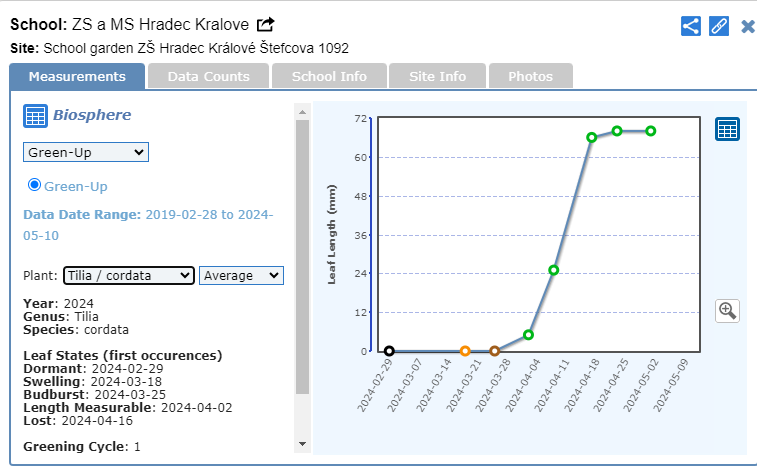The width and height of the screenshot is (757, 472).
Task: Close the school info popup
Action: pyautogui.click(x=747, y=26)
